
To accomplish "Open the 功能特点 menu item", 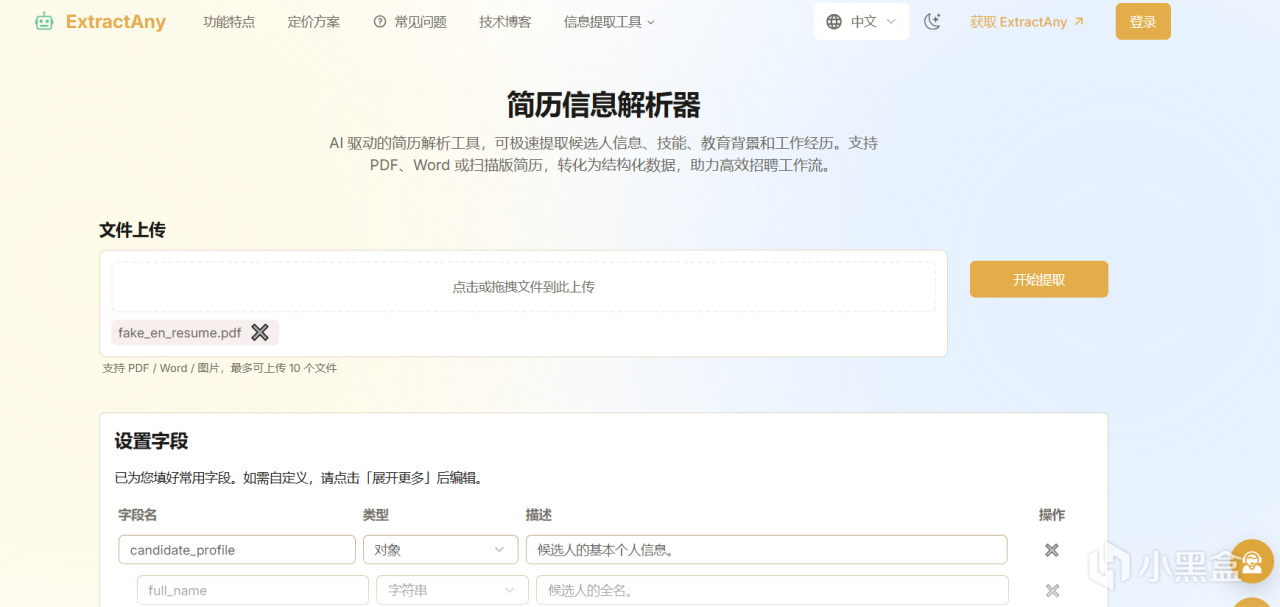I will tap(229, 21).
